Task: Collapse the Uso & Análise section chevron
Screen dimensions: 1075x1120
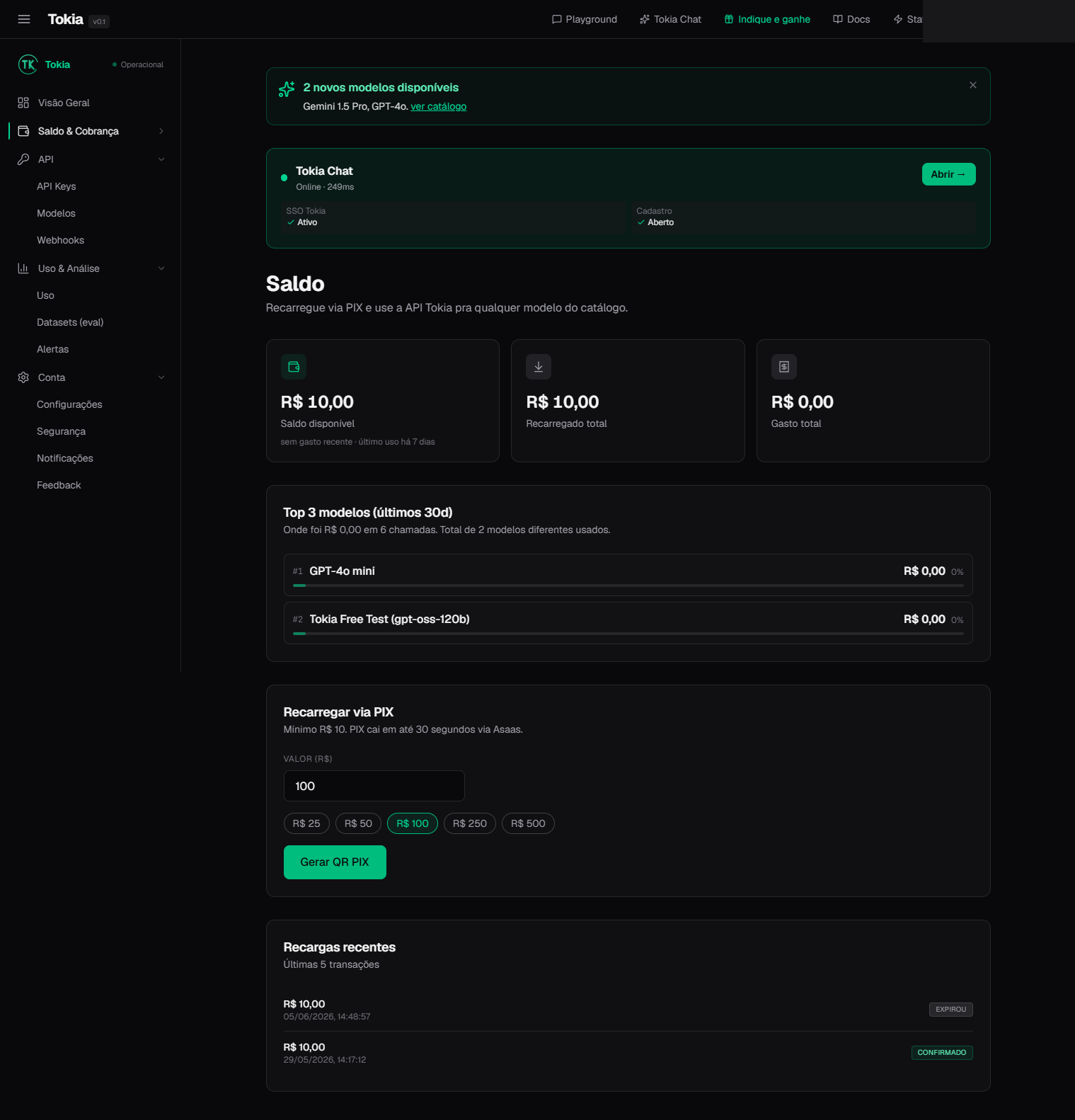Action: click(x=161, y=268)
